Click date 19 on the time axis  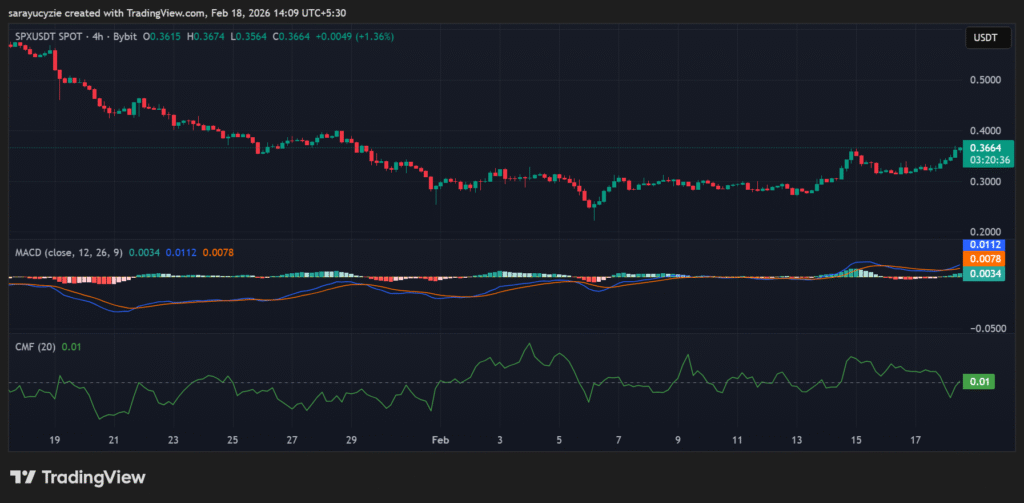(54, 440)
